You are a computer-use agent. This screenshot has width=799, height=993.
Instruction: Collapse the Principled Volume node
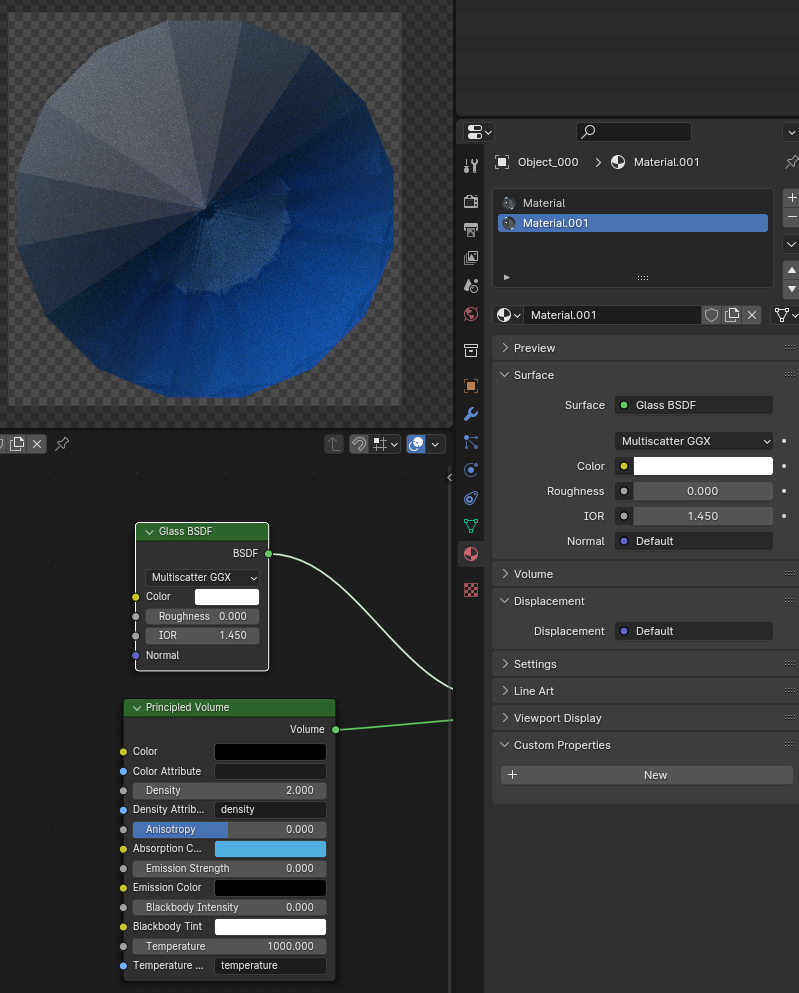point(137,708)
